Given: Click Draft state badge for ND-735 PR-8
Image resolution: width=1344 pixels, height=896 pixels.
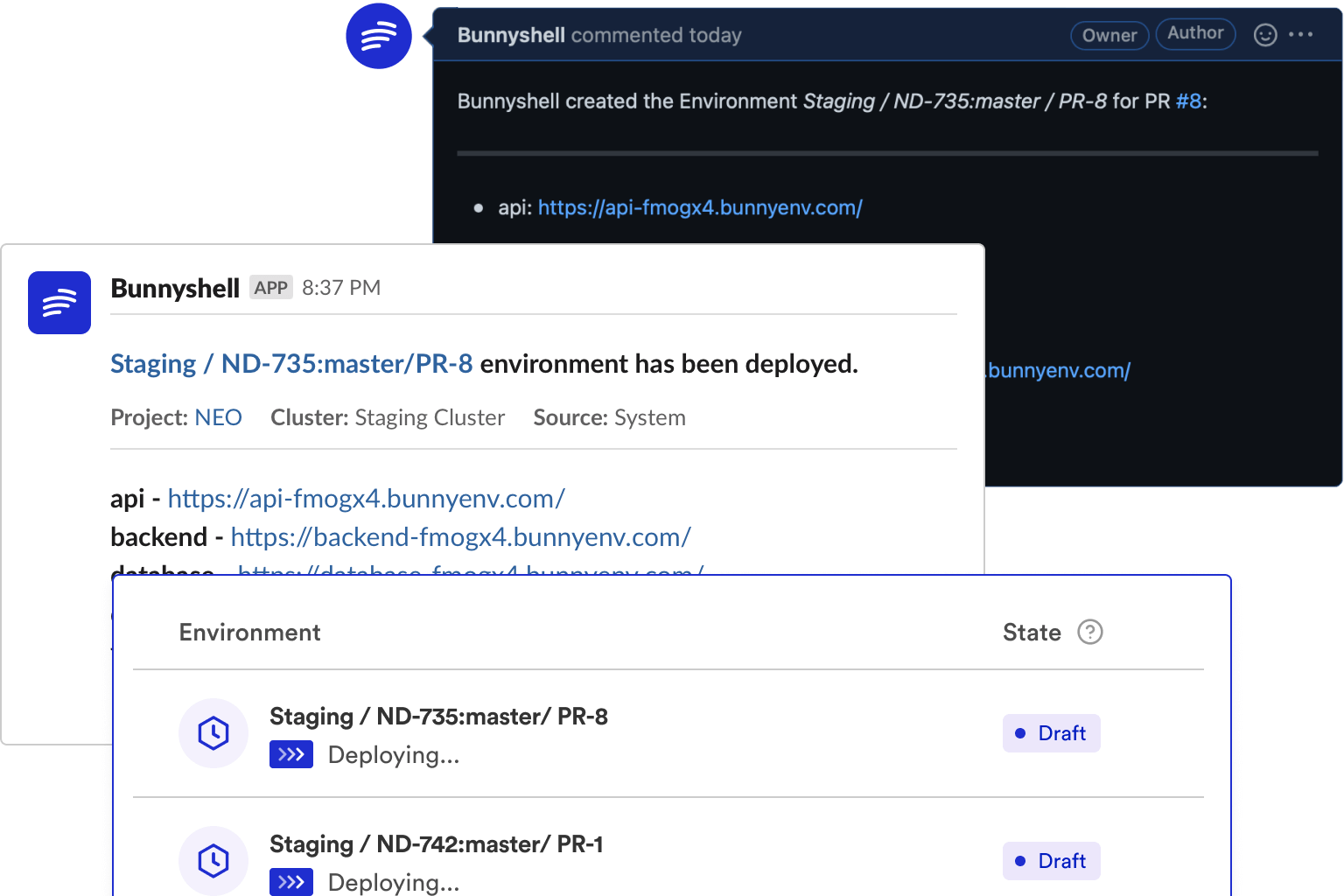Looking at the screenshot, I should (x=1051, y=733).
